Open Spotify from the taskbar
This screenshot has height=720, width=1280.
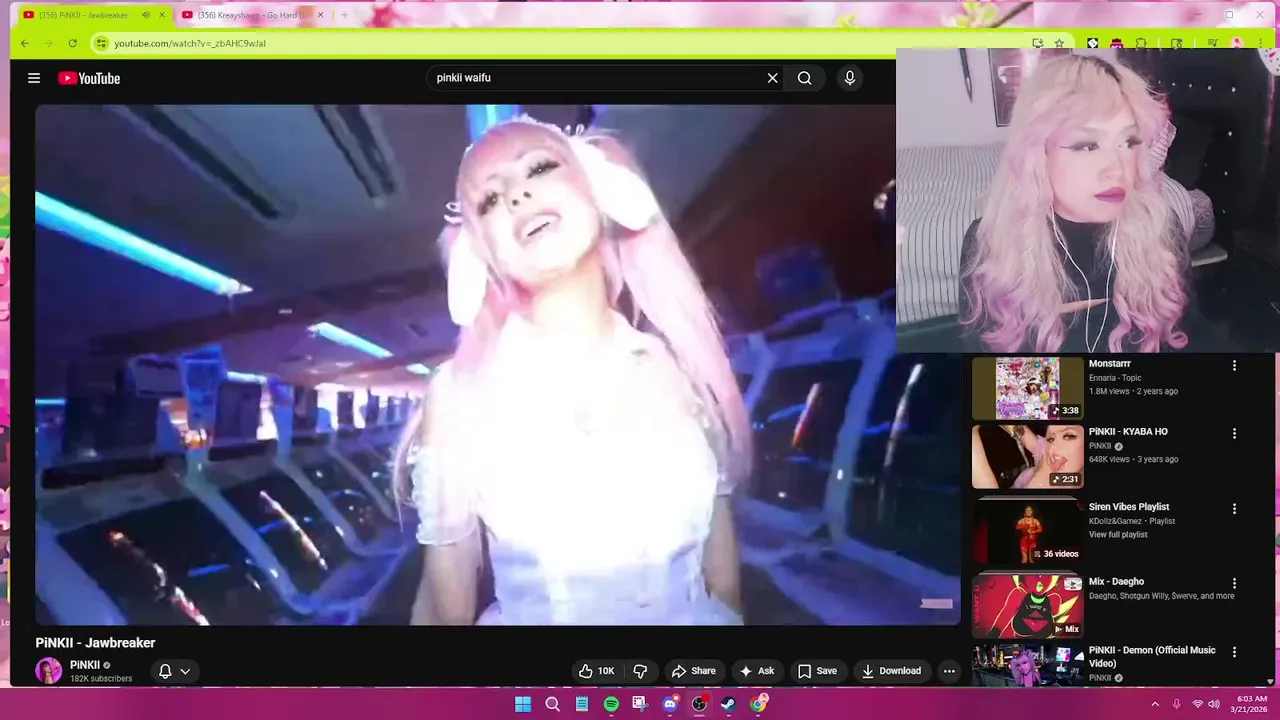point(611,704)
